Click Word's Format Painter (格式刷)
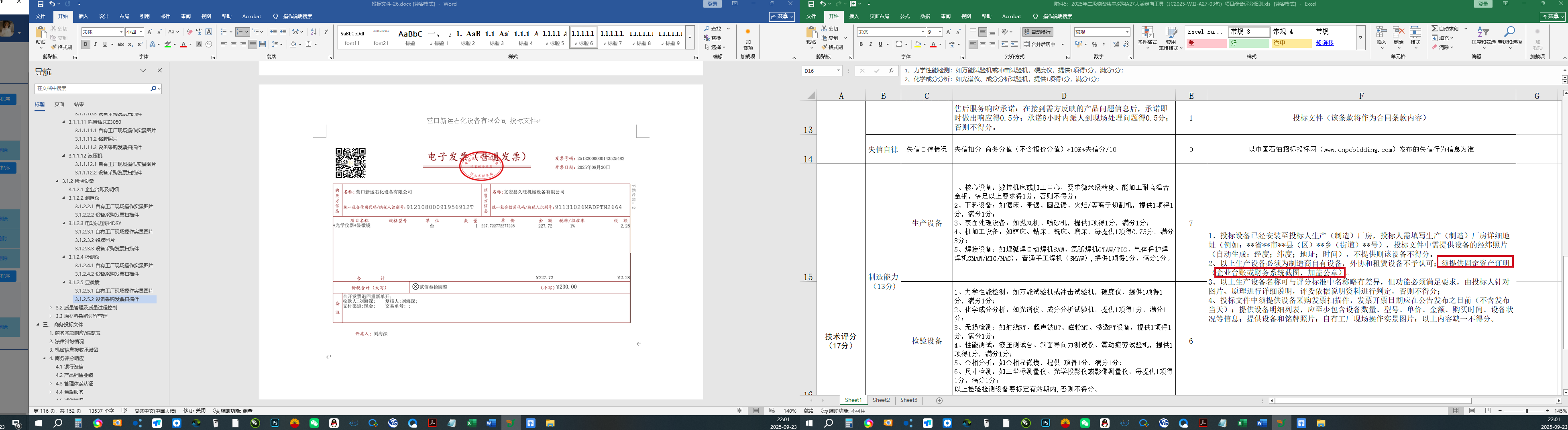Image resolution: width=1568 pixels, height=430 pixels. pos(61,47)
